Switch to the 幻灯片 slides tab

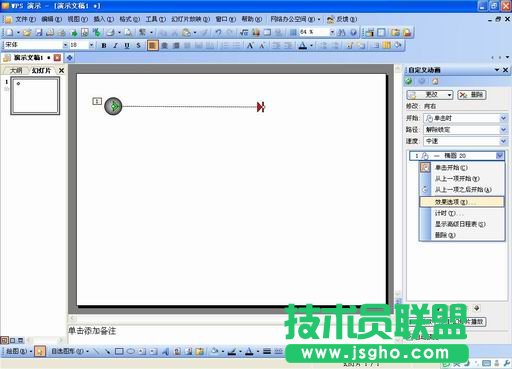(x=41, y=71)
